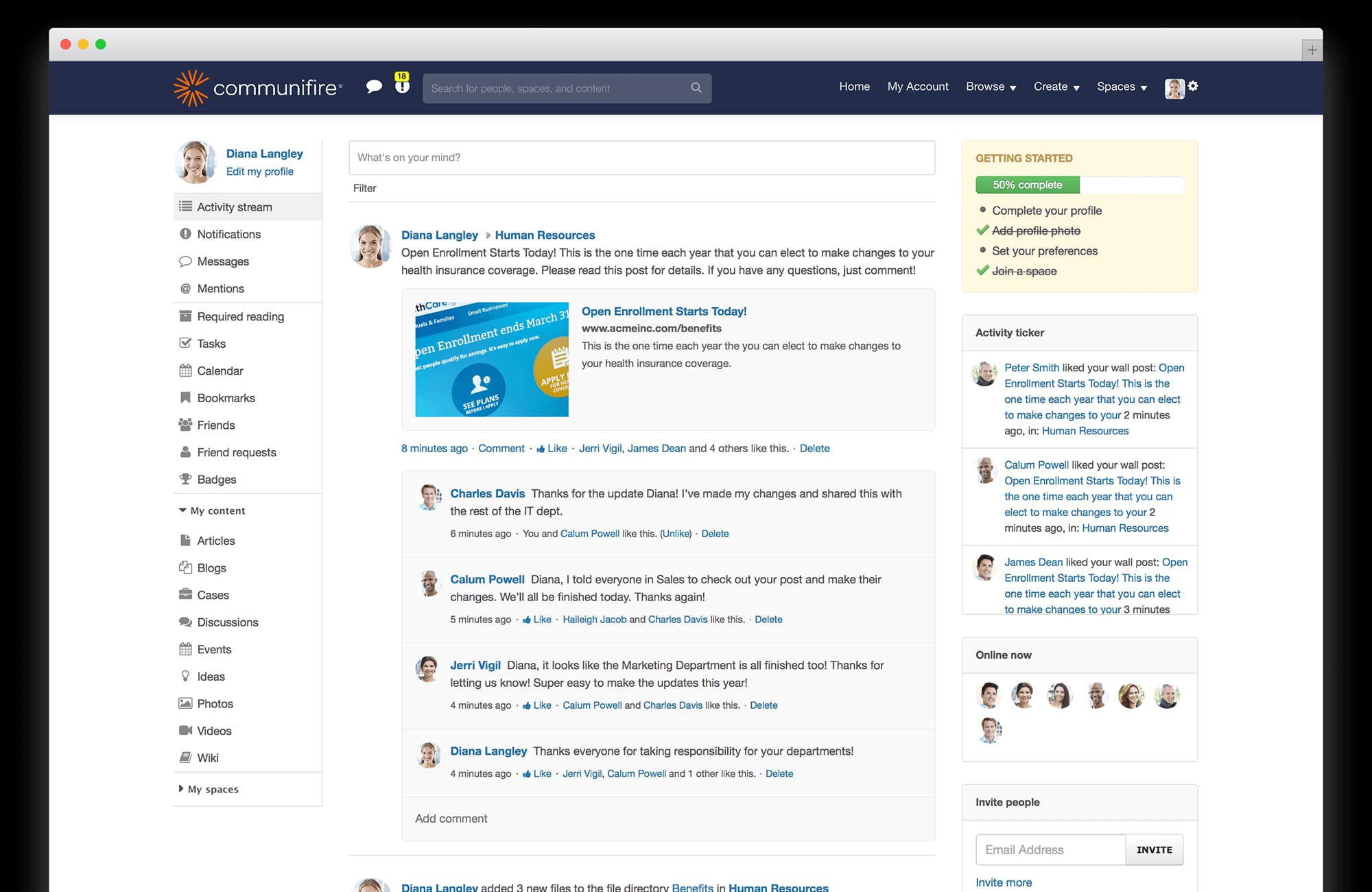Click Comment under the enrollment post
The image size is (1372, 892).
click(501, 448)
